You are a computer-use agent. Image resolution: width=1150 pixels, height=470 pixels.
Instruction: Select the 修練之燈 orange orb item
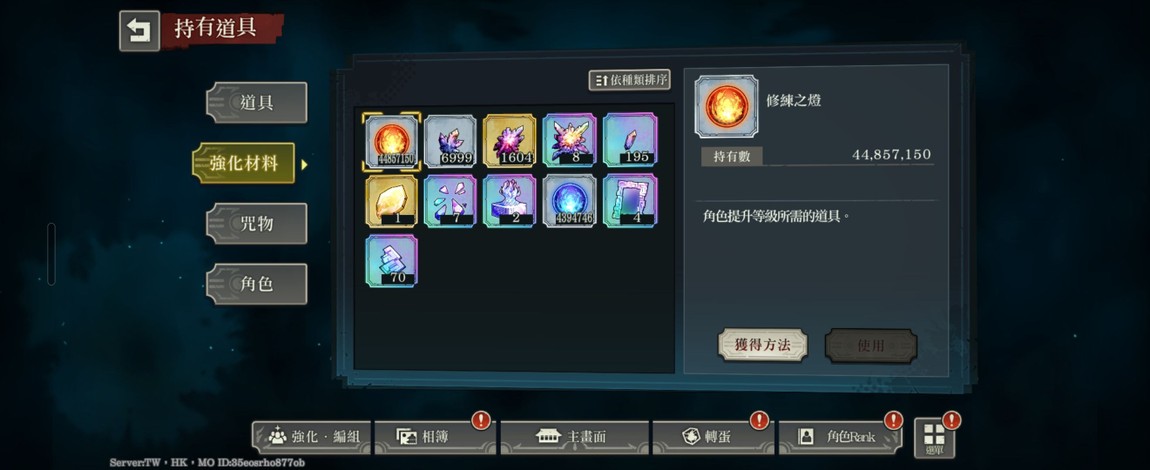[392, 141]
